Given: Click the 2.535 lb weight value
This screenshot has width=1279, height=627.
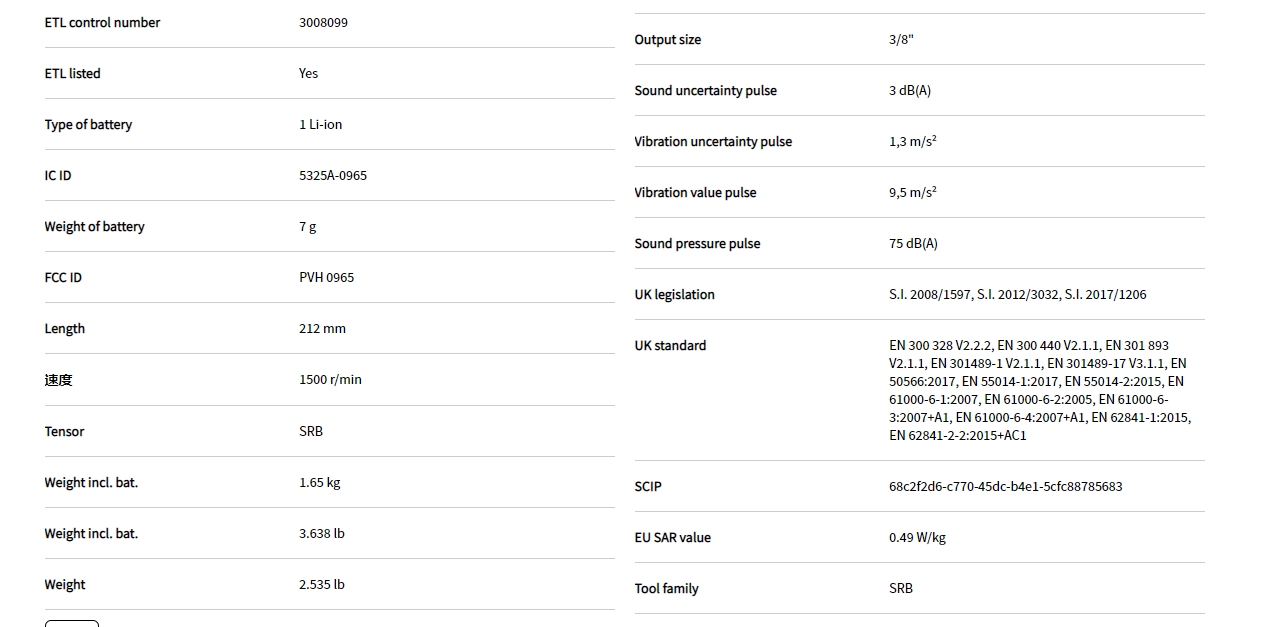Looking at the screenshot, I should (321, 584).
